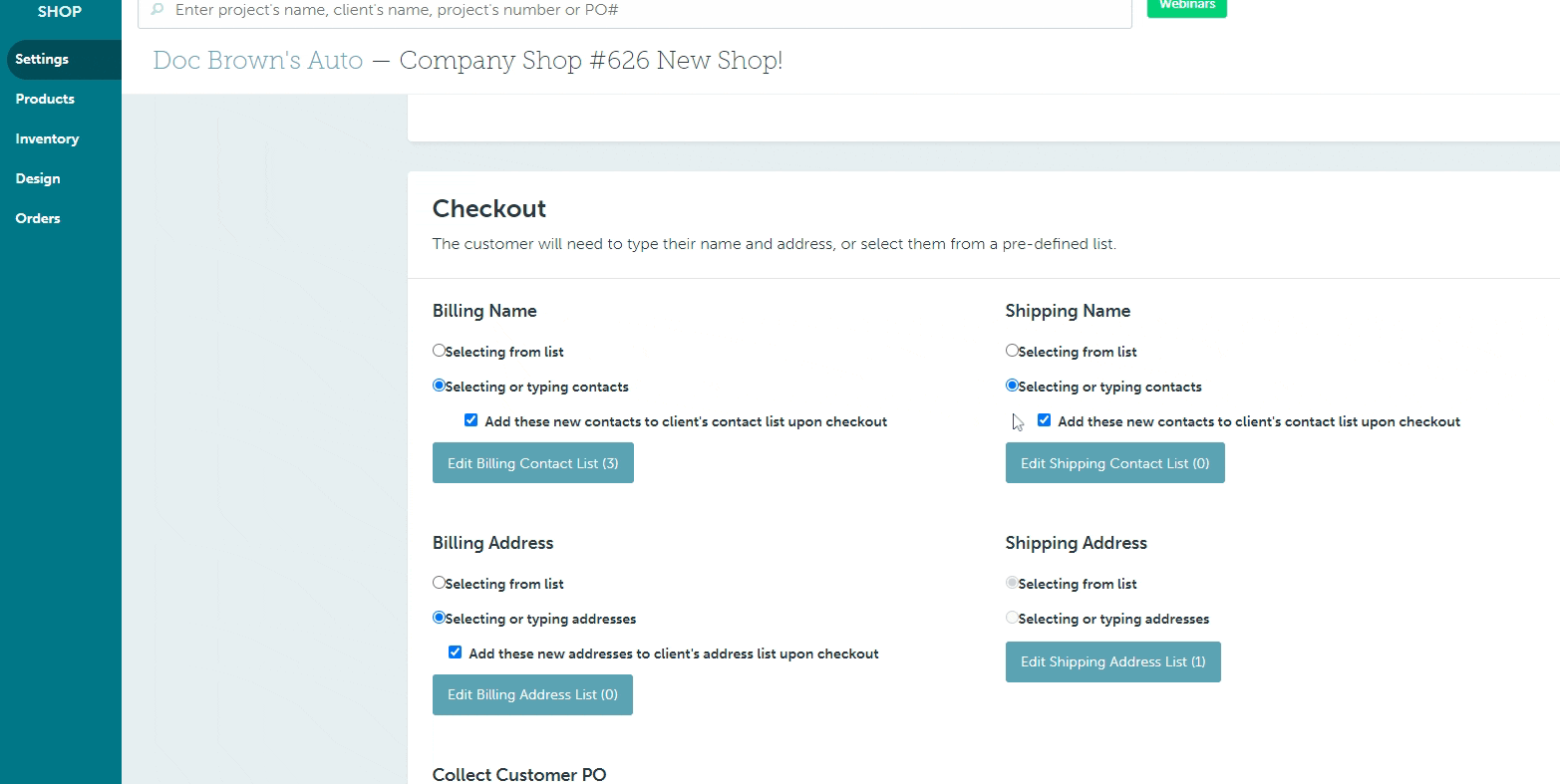
Task: Open the Inventory section
Action: 47,138
